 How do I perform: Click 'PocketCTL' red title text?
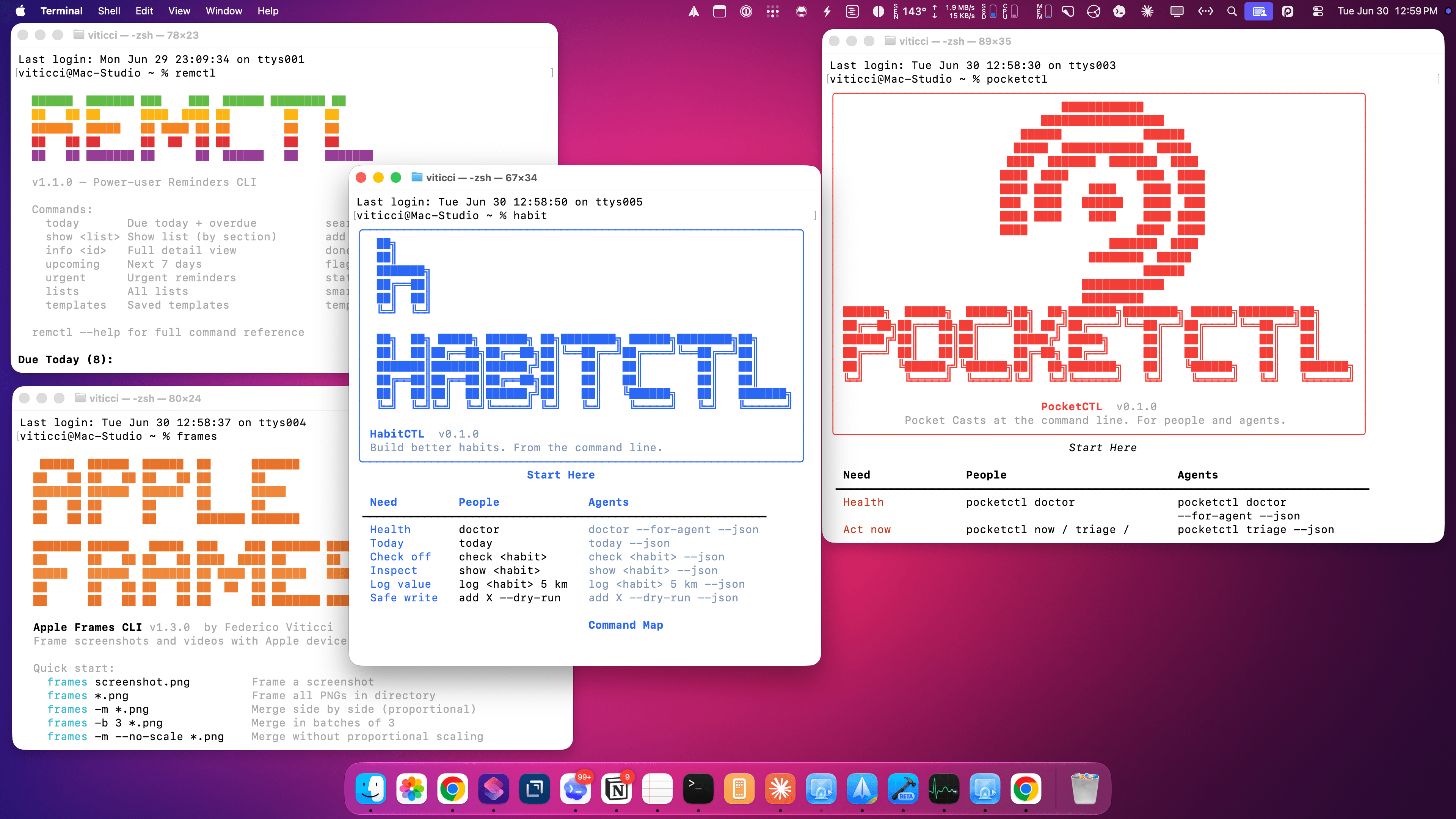tap(1071, 406)
